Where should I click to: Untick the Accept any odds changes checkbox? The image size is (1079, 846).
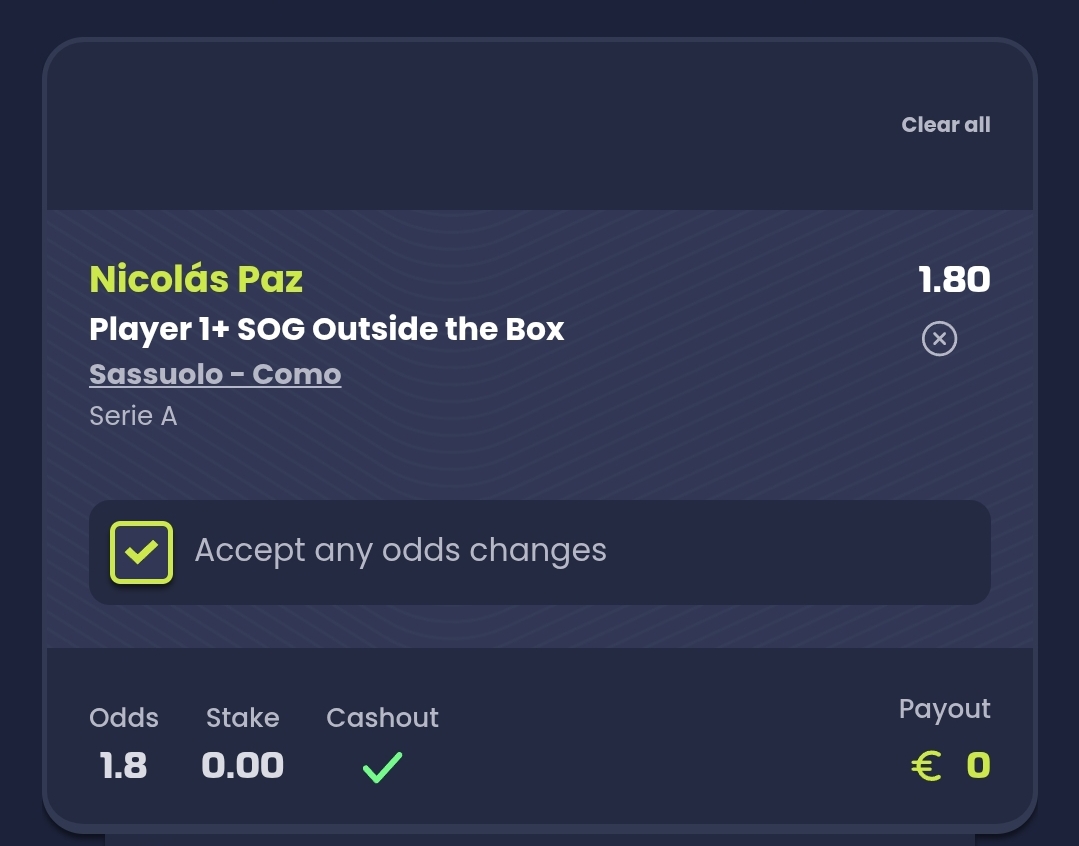(141, 552)
